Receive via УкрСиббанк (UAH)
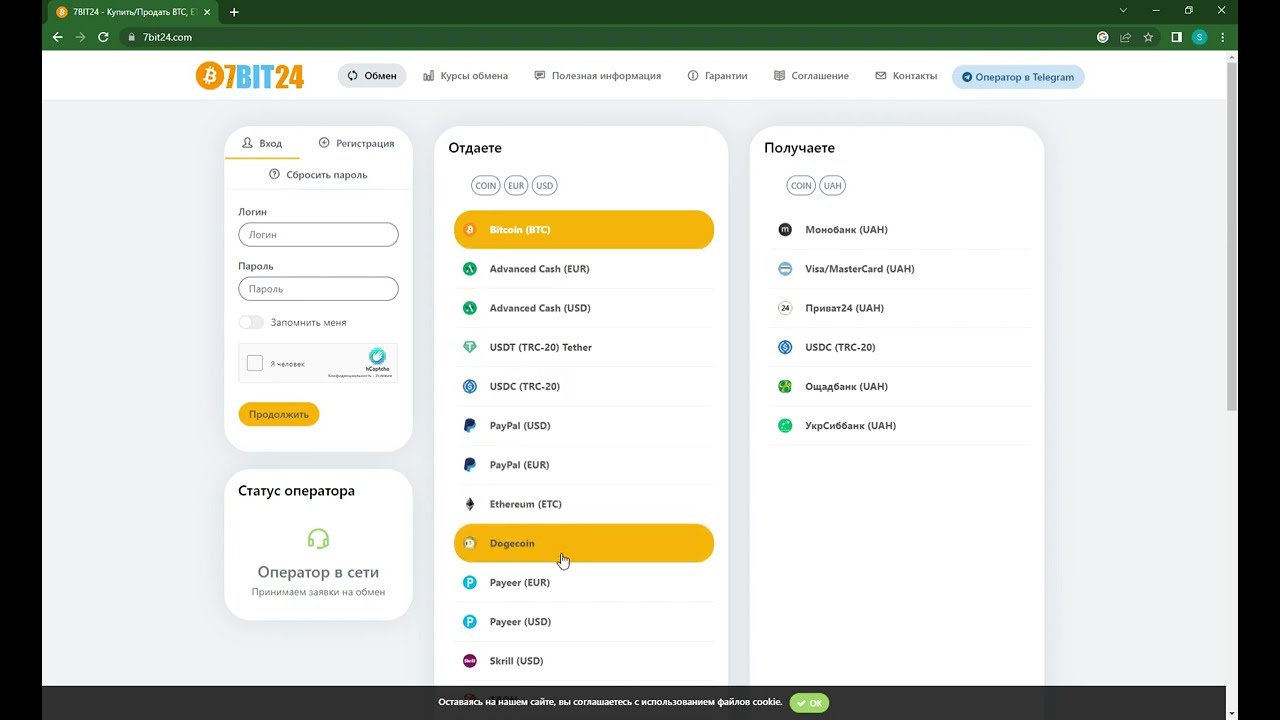This screenshot has height=720, width=1280. pyautogui.click(x=899, y=425)
